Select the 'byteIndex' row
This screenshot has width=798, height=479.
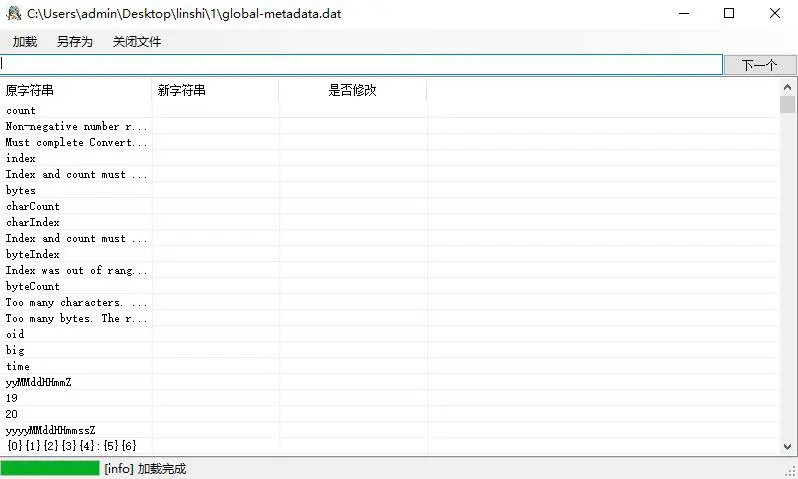point(389,254)
